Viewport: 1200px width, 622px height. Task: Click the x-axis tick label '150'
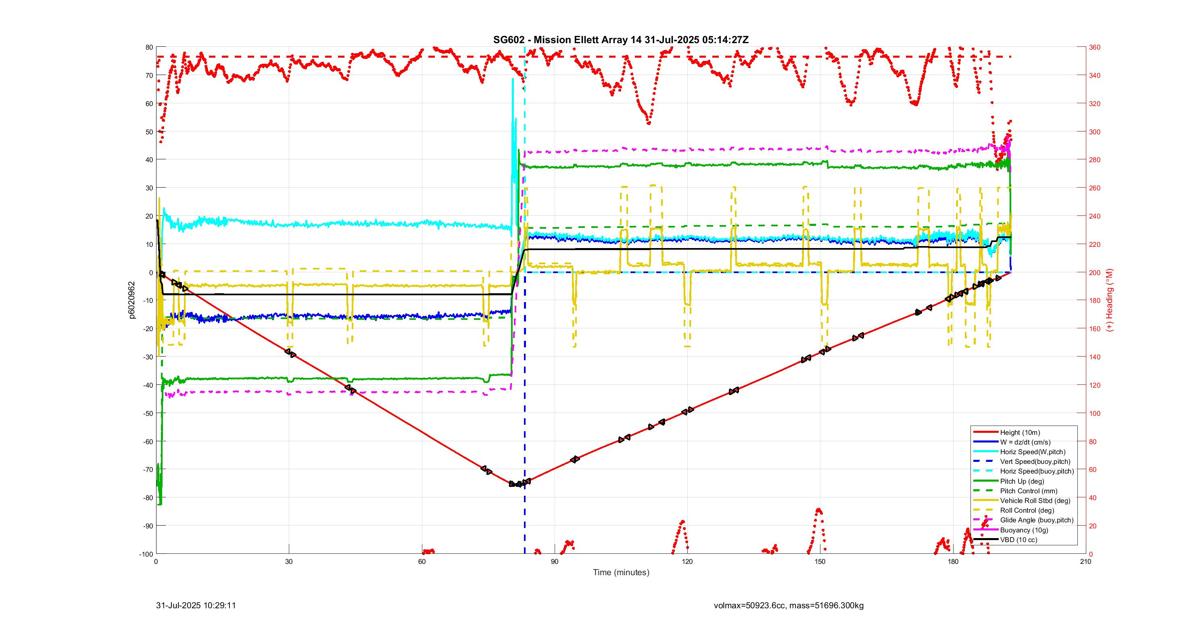point(820,563)
